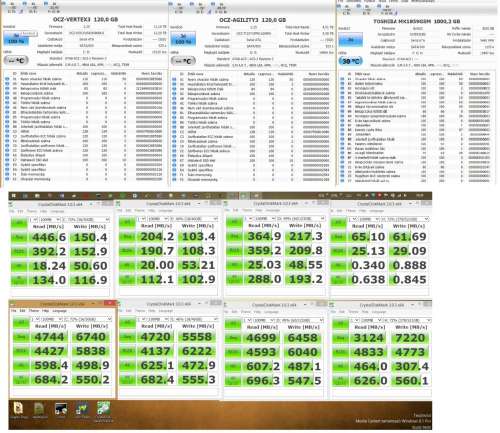Click the 190.7 read result
Viewport: 500px width, 433px height.
tap(157, 251)
